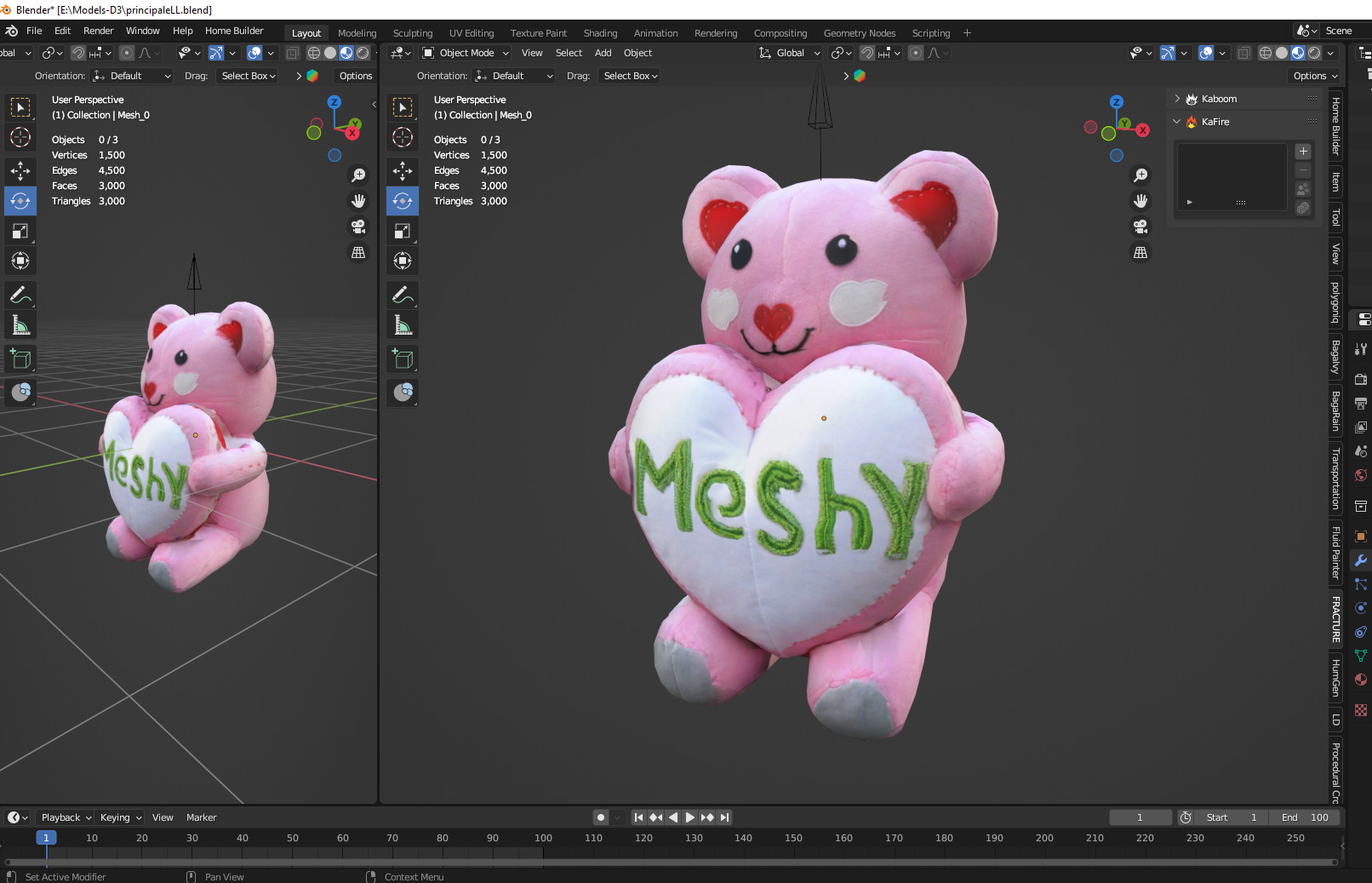Screen dimensions: 1372x883
Task: Choose the Scale tool in the right viewport
Action: pyautogui.click(x=403, y=231)
